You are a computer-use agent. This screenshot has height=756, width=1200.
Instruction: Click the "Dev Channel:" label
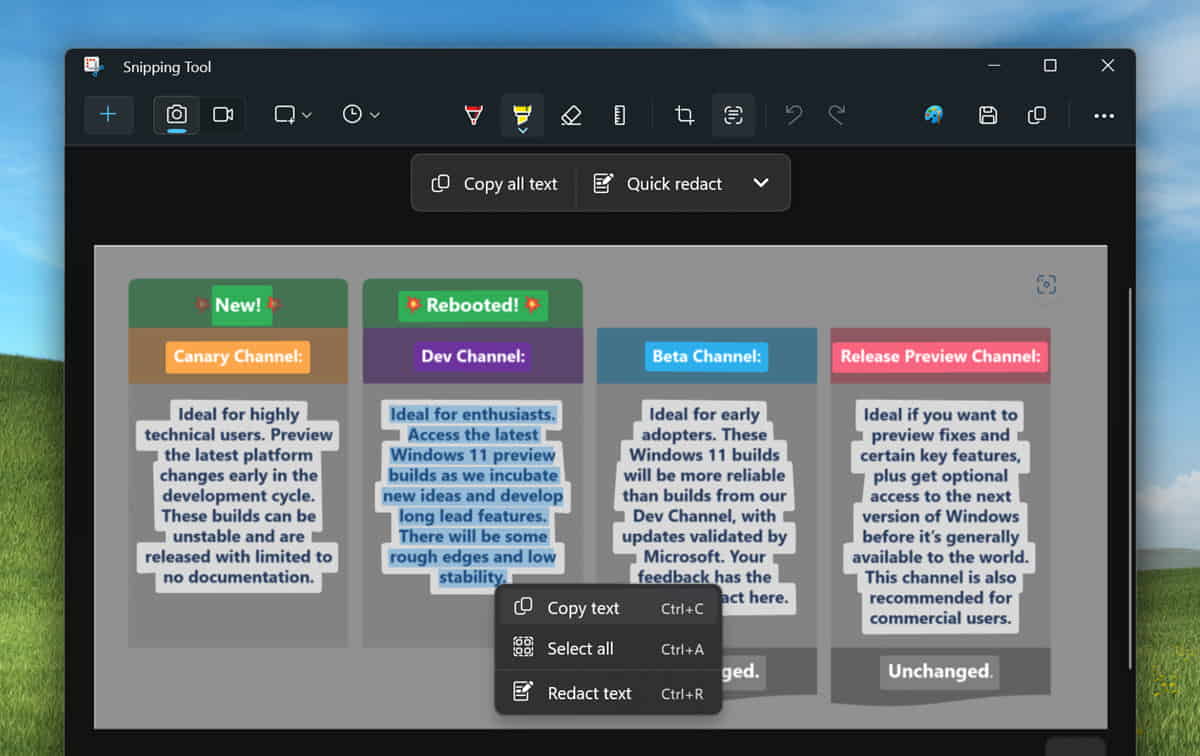point(473,355)
